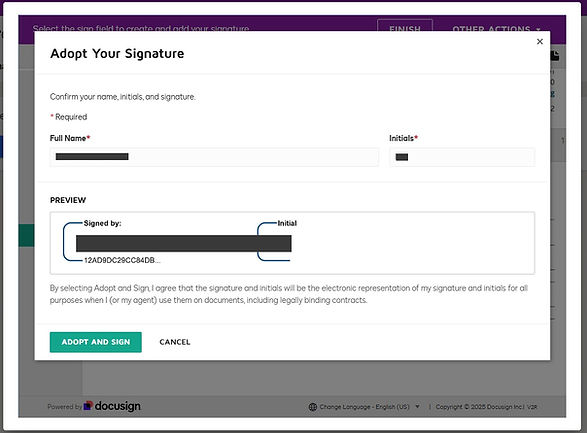Open the Change Language dropdown arrow
Image resolution: width=587 pixels, height=433 pixels.
click(x=417, y=406)
